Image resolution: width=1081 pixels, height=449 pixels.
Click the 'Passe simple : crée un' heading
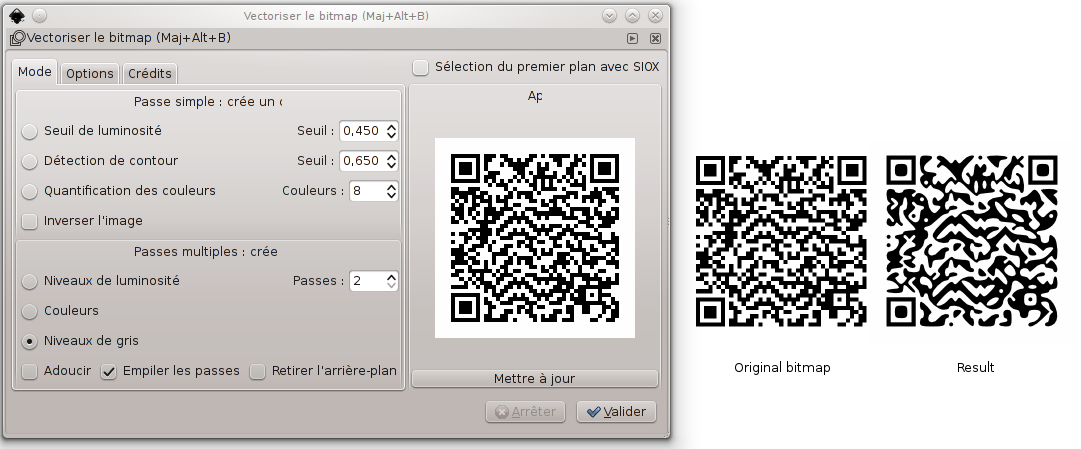click(x=208, y=102)
